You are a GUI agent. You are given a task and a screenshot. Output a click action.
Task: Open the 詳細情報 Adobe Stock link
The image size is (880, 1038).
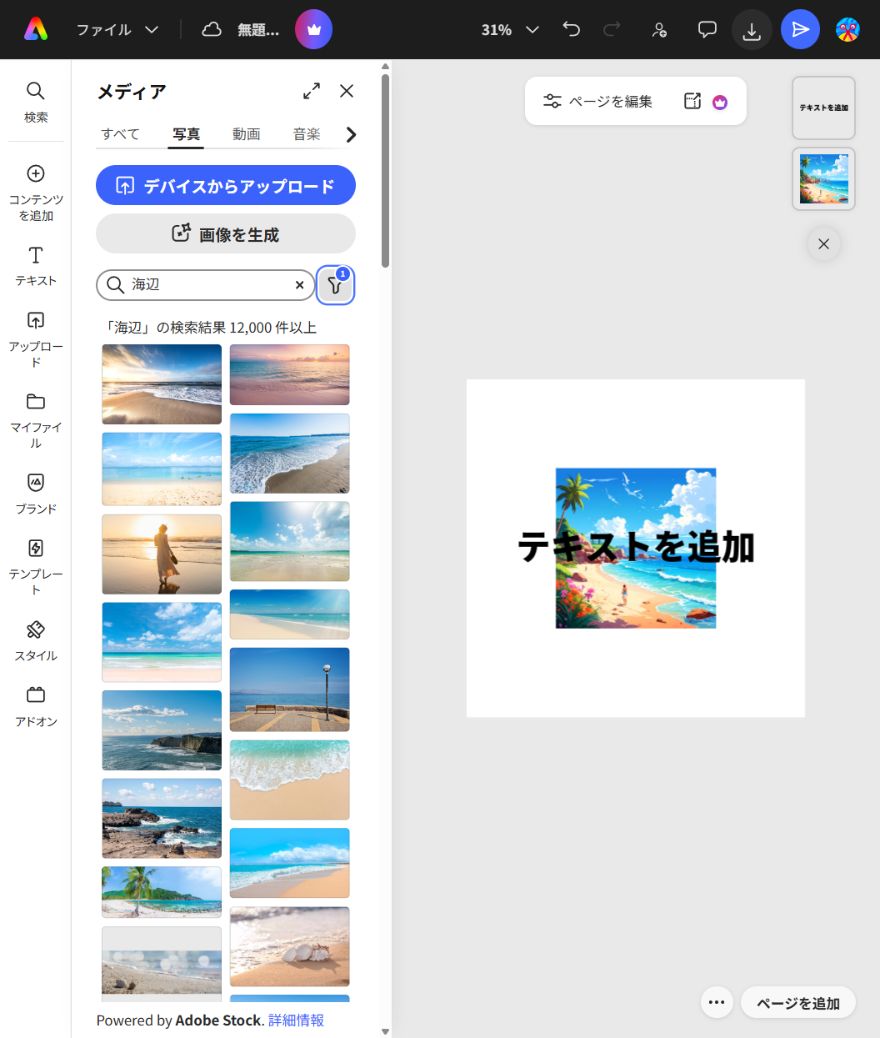point(296,1020)
